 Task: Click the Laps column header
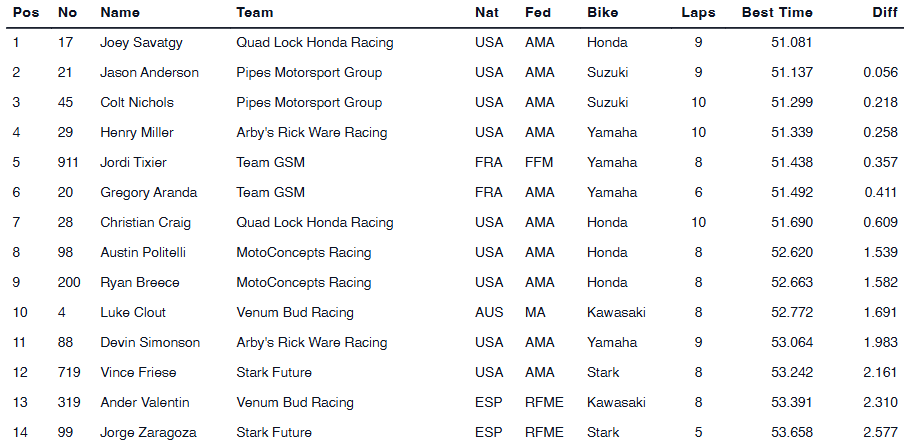tap(697, 13)
